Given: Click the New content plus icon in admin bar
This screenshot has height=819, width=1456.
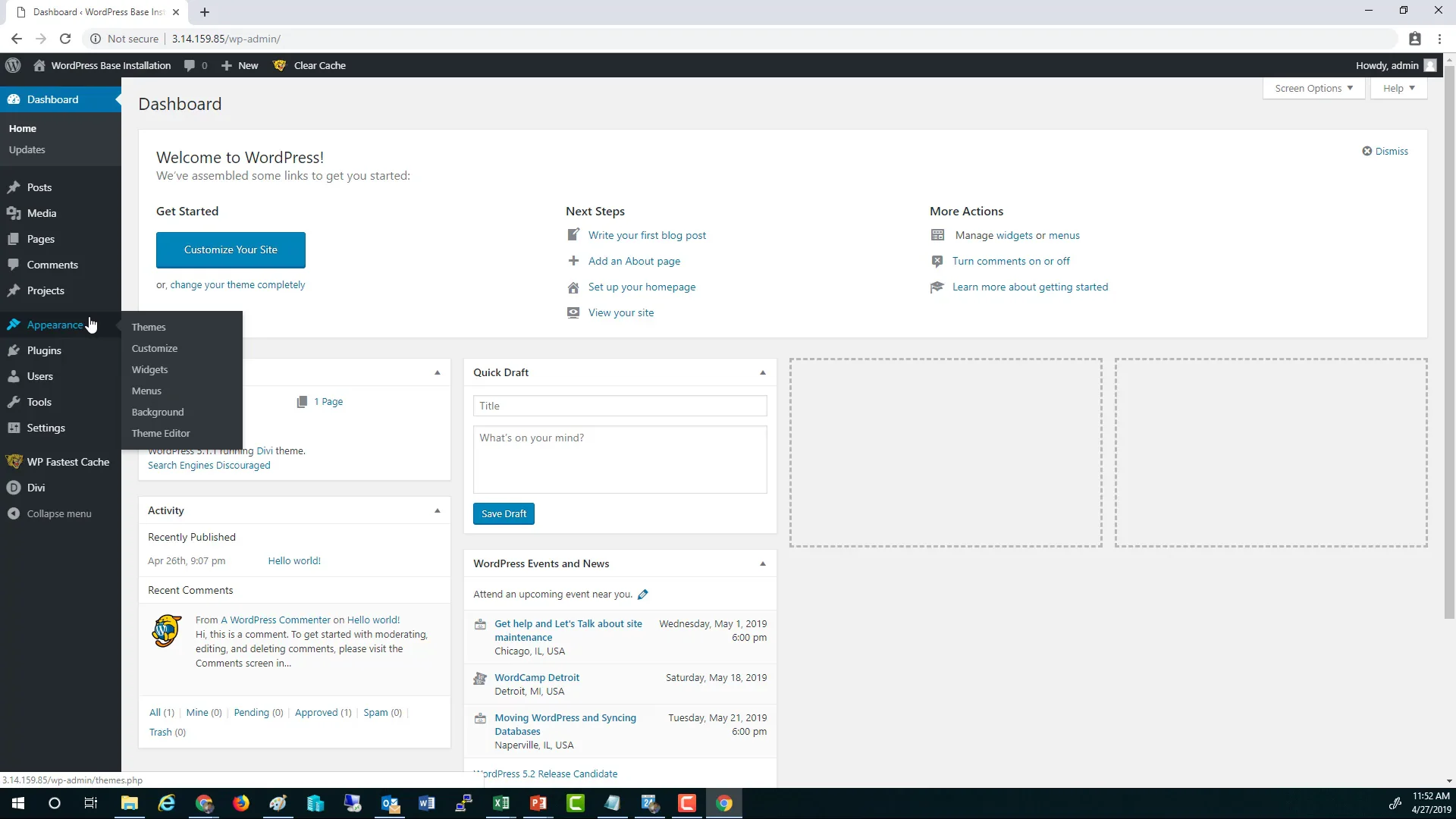Looking at the screenshot, I should coord(227,66).
